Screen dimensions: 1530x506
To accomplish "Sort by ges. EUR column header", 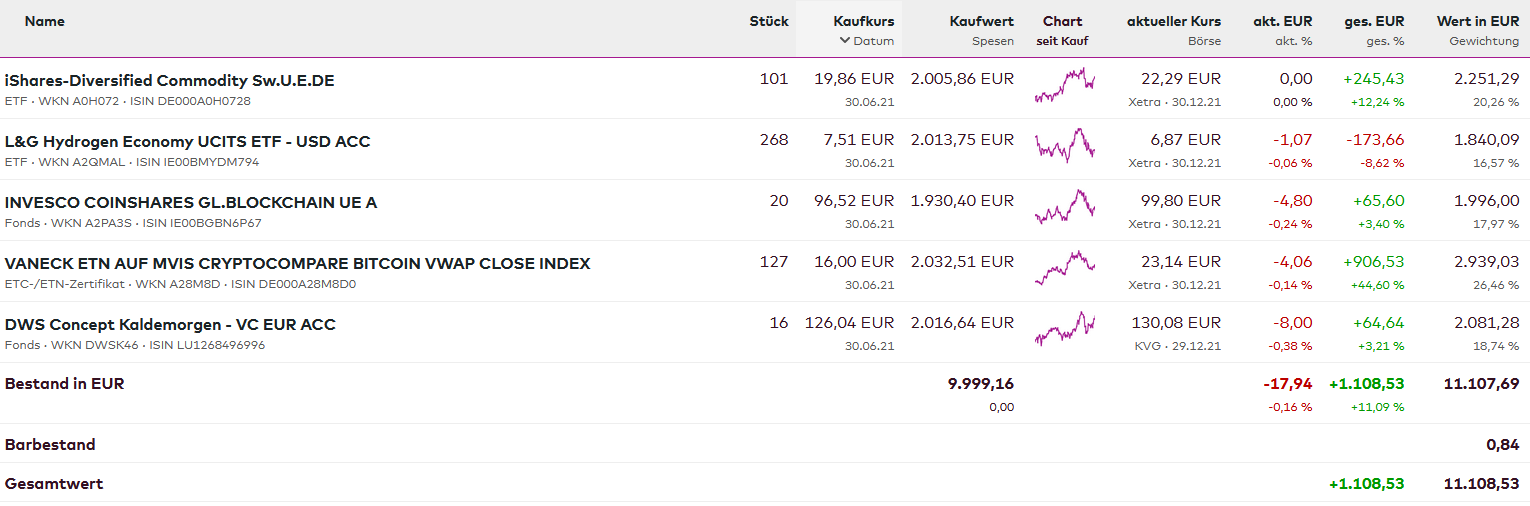I will tap(1374, 21).
